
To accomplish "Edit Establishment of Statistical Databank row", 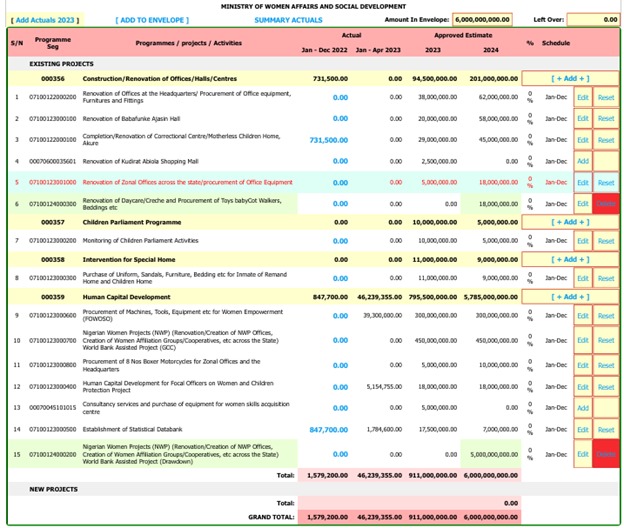I will [583, 430].
